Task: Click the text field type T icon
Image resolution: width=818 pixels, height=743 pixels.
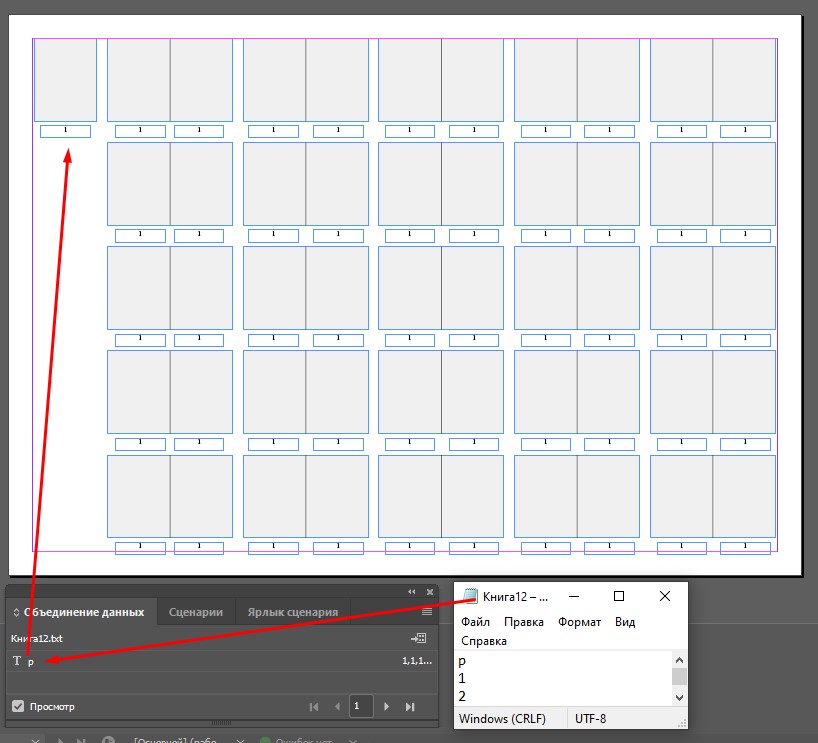Action: [x=17, y=661]
